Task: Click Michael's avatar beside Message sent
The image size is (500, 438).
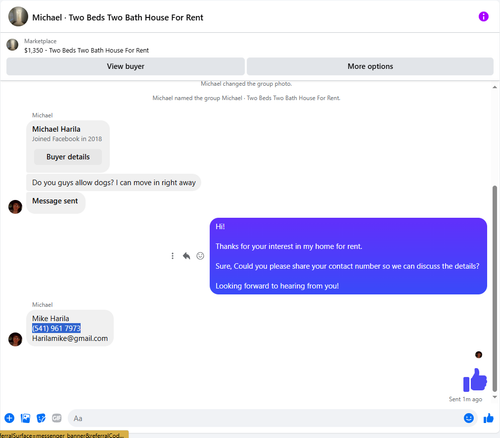Action: tap(15, 207)
